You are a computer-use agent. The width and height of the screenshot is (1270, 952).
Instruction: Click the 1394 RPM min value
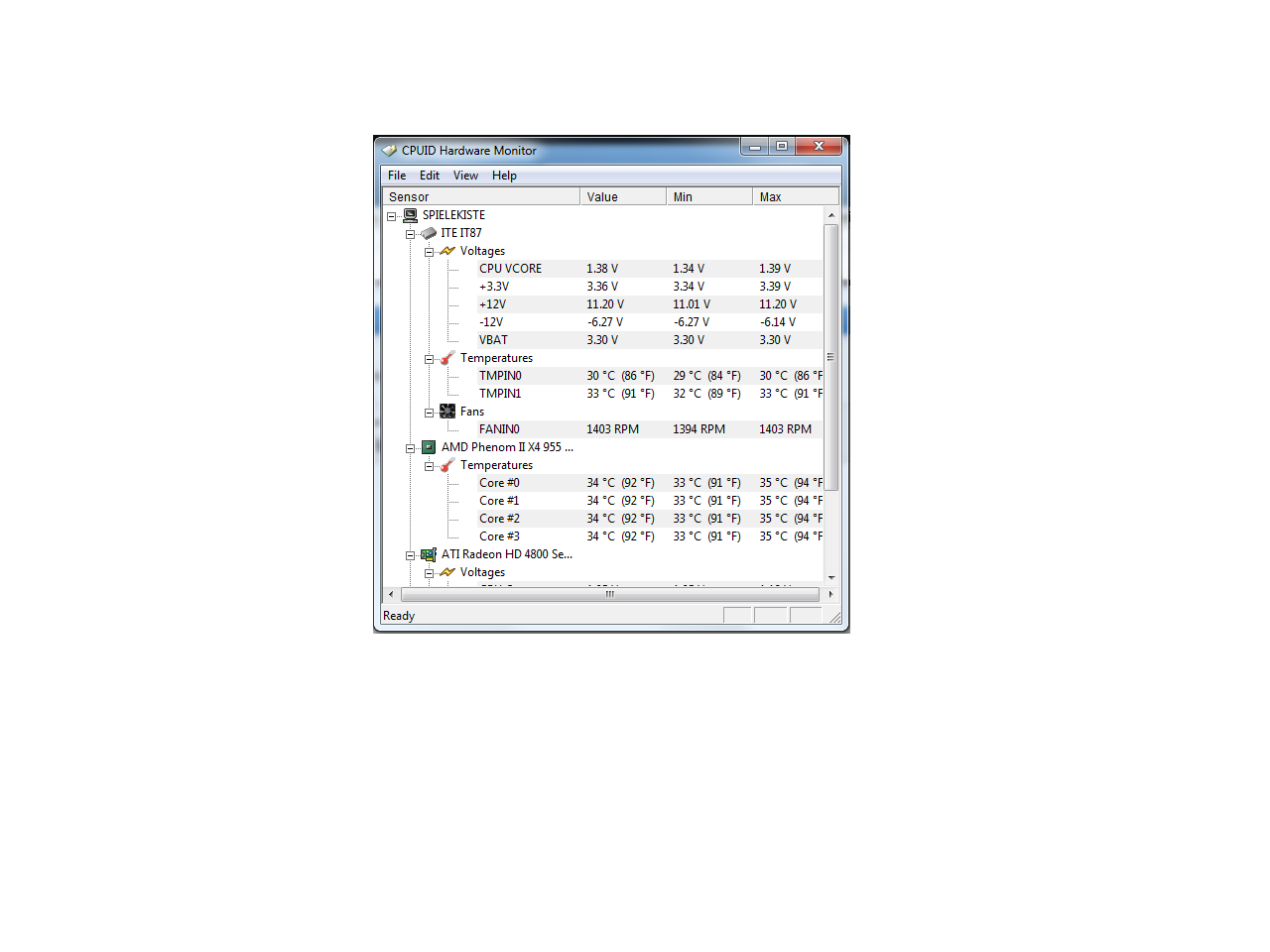click(x=698, y=429)
